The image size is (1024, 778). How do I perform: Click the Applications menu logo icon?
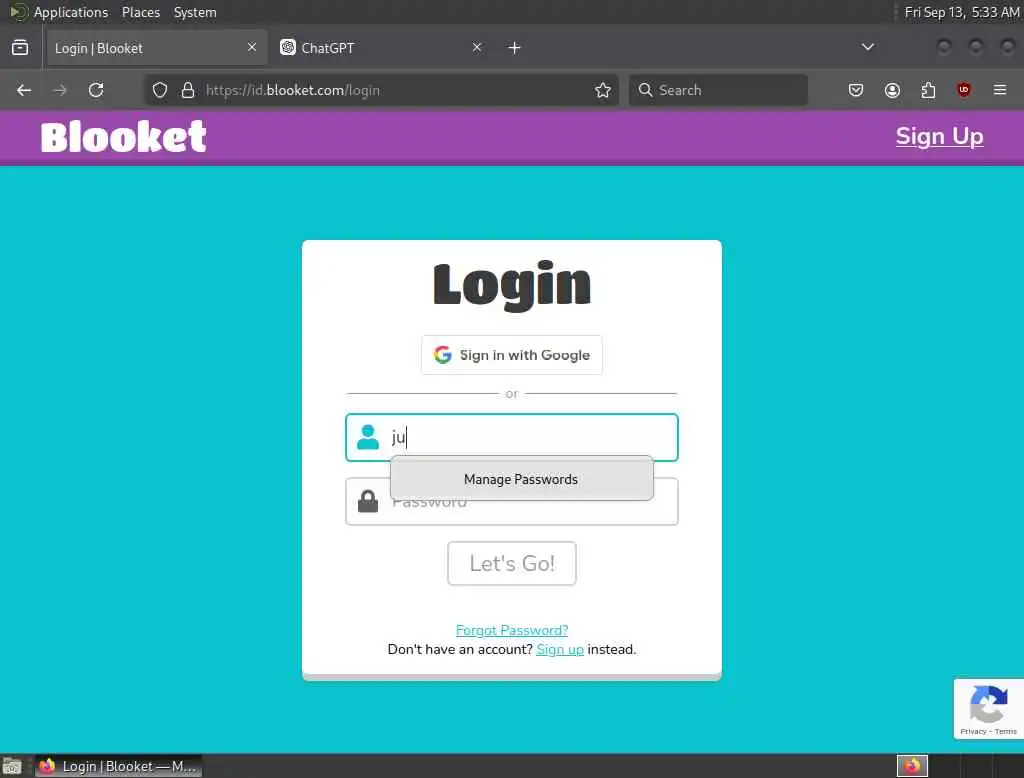tap(19, 12)
